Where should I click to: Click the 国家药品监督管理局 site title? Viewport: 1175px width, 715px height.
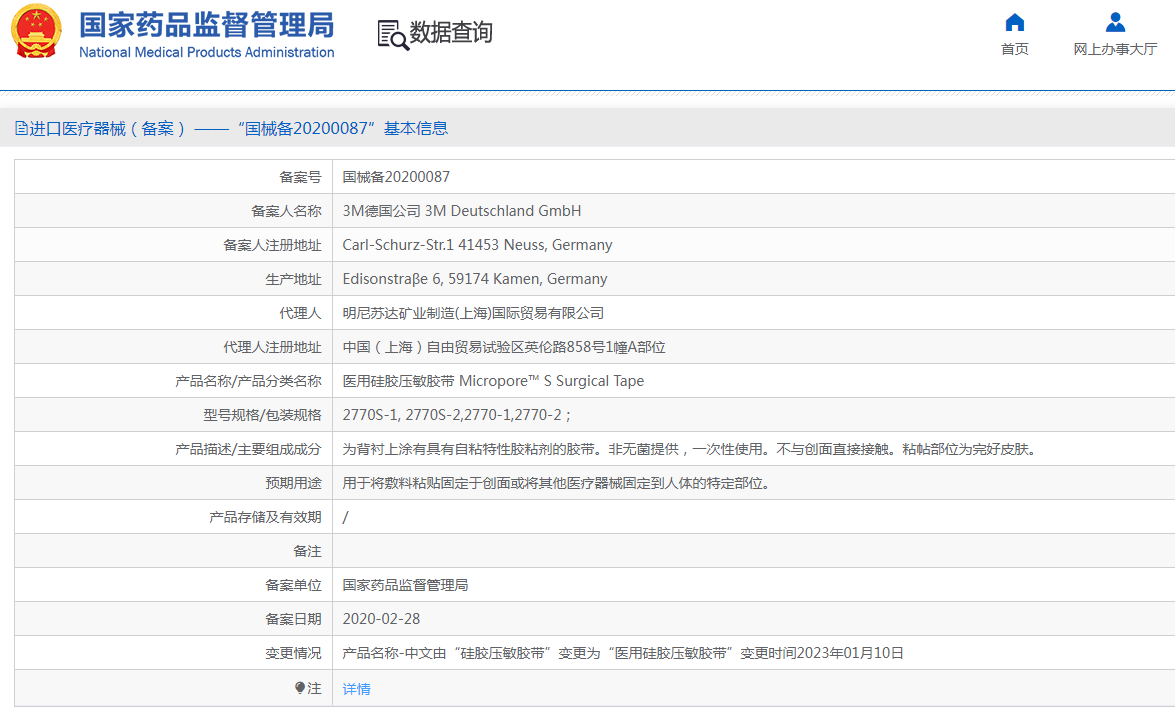206,24
